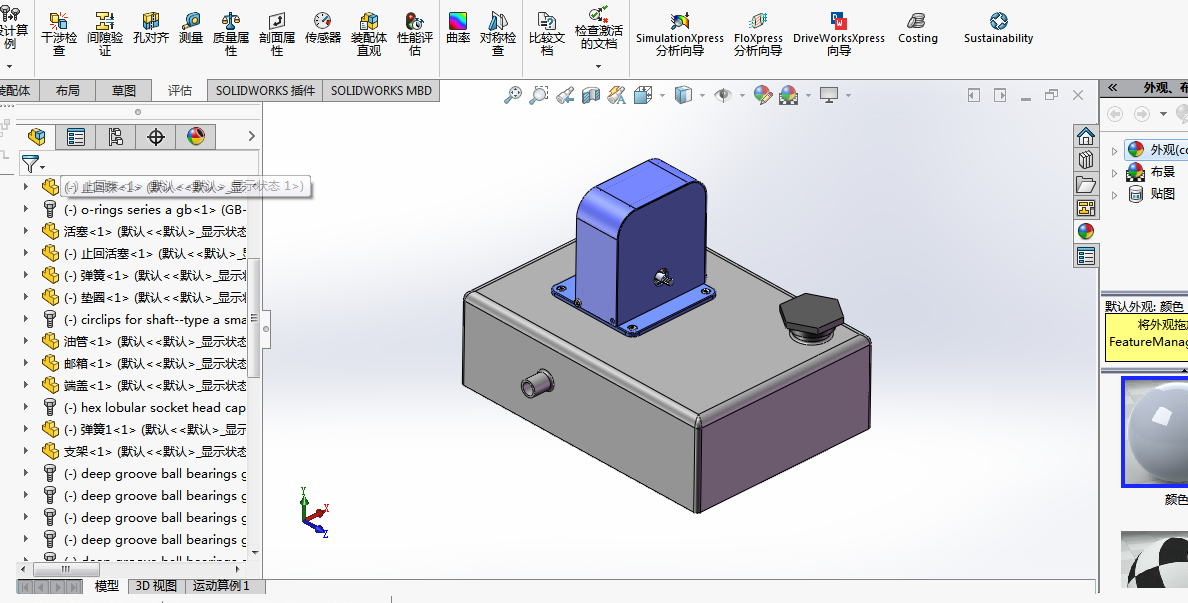This screenshot has width=1188, height=603.
Task: Activate the Section View icon
Action: click(590, 95)
